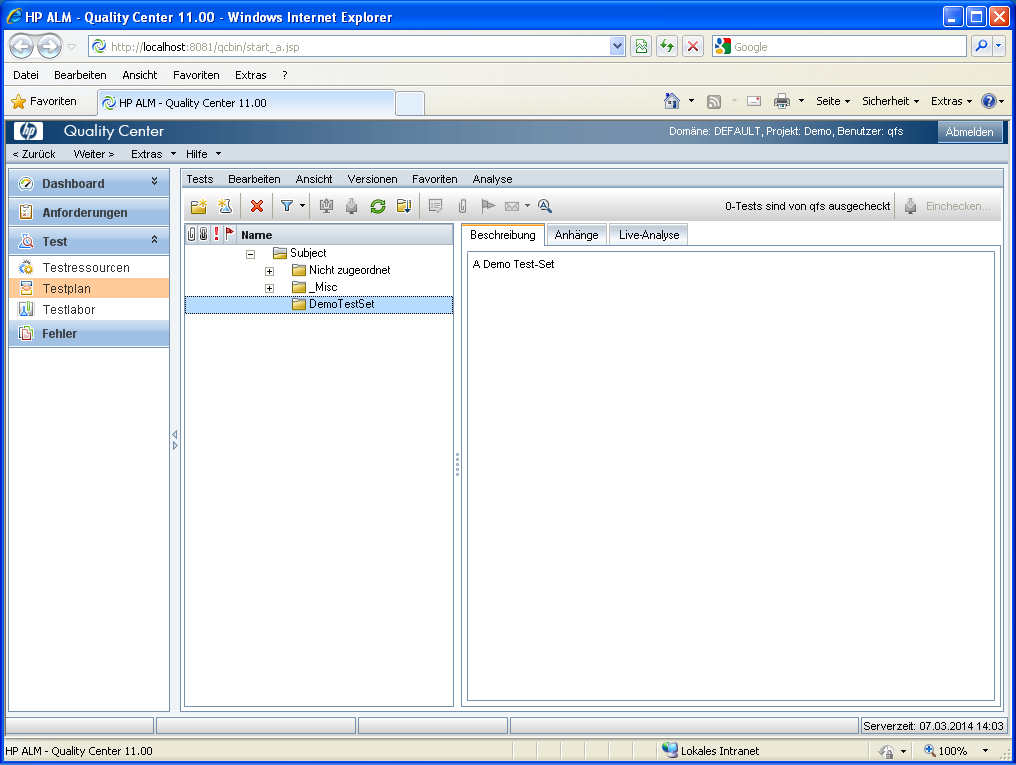Image resolution: width=1016 pixels, height=765 pixels.
Task: Click the grey check-in arrow icon next to refresh
Action: point(351,206)
